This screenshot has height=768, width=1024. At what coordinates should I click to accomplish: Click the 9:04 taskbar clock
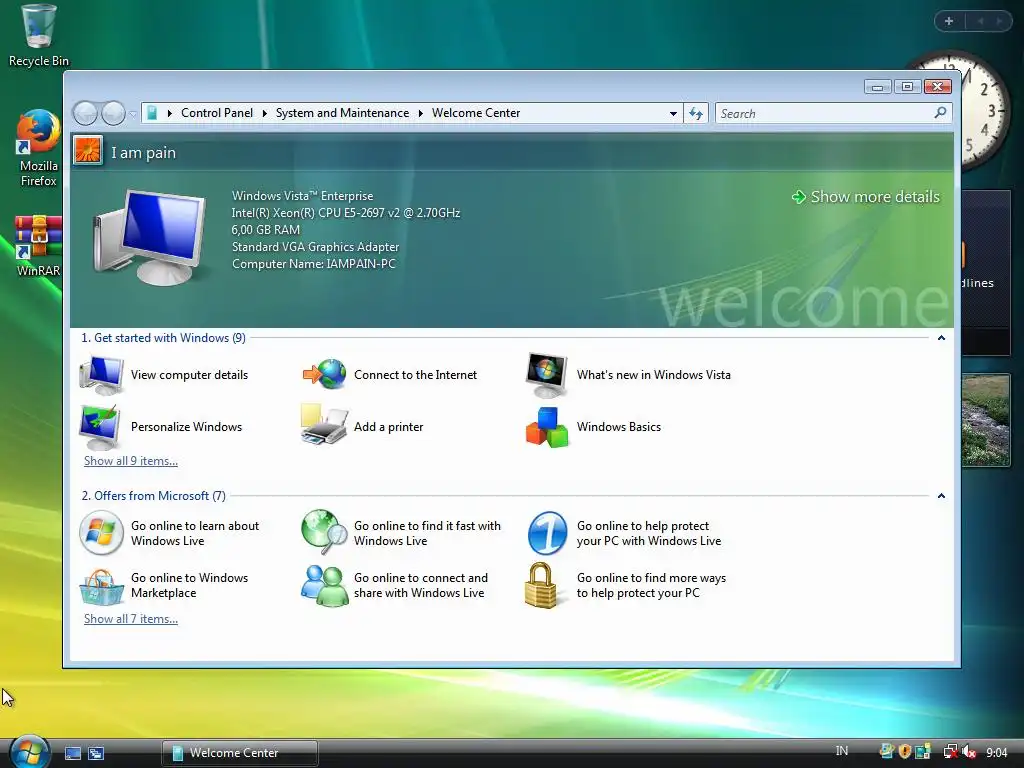tap(997, 752)
